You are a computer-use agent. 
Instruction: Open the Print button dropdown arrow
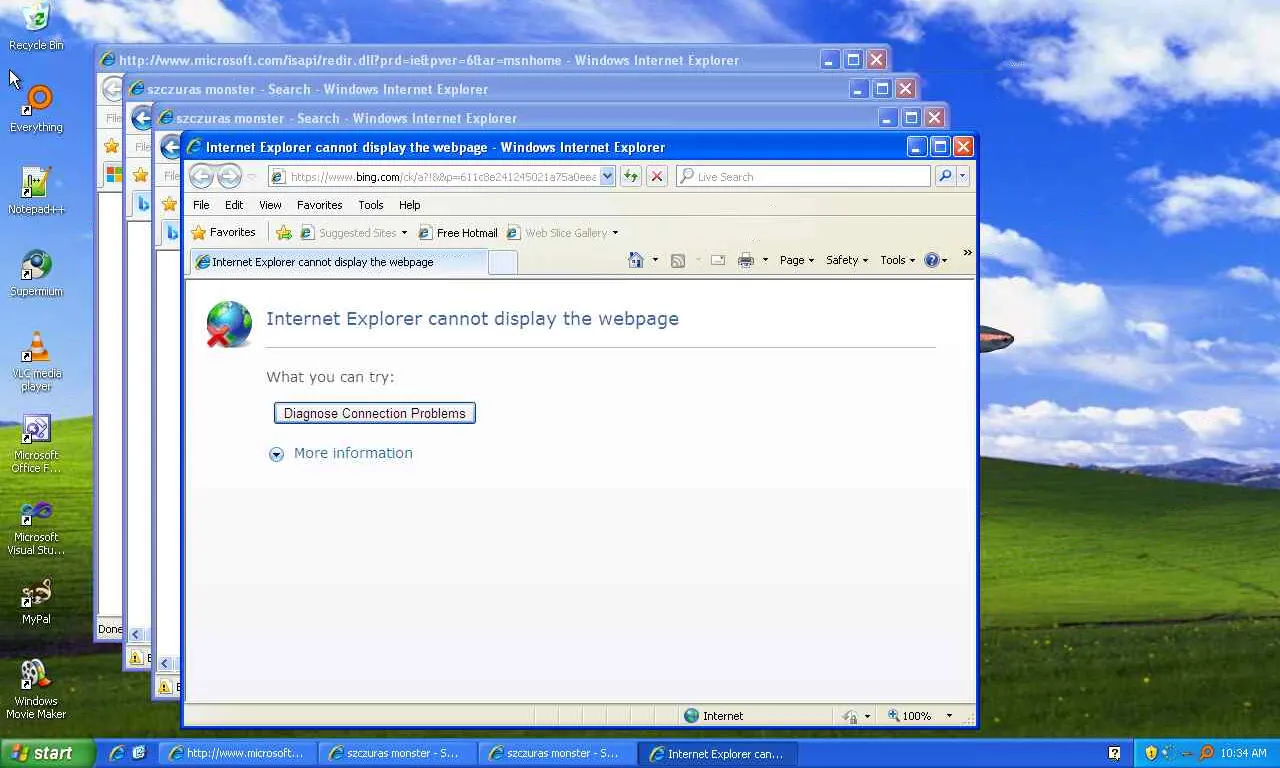point(765,260)
